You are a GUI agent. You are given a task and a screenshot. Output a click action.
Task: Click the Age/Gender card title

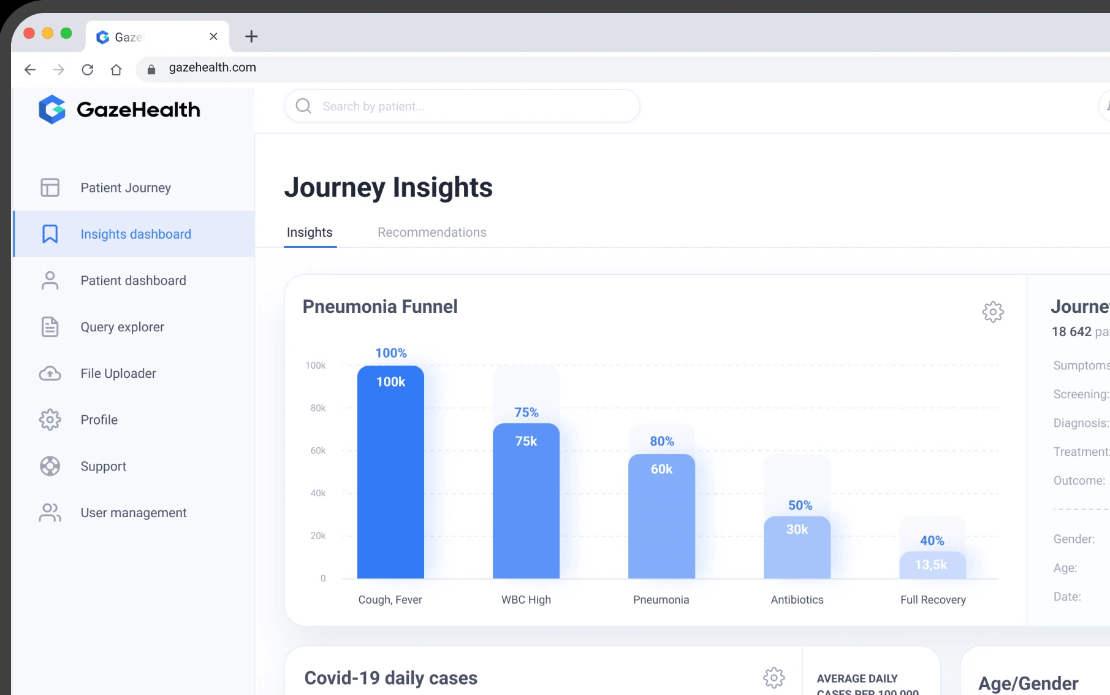tap(1028, 683)
